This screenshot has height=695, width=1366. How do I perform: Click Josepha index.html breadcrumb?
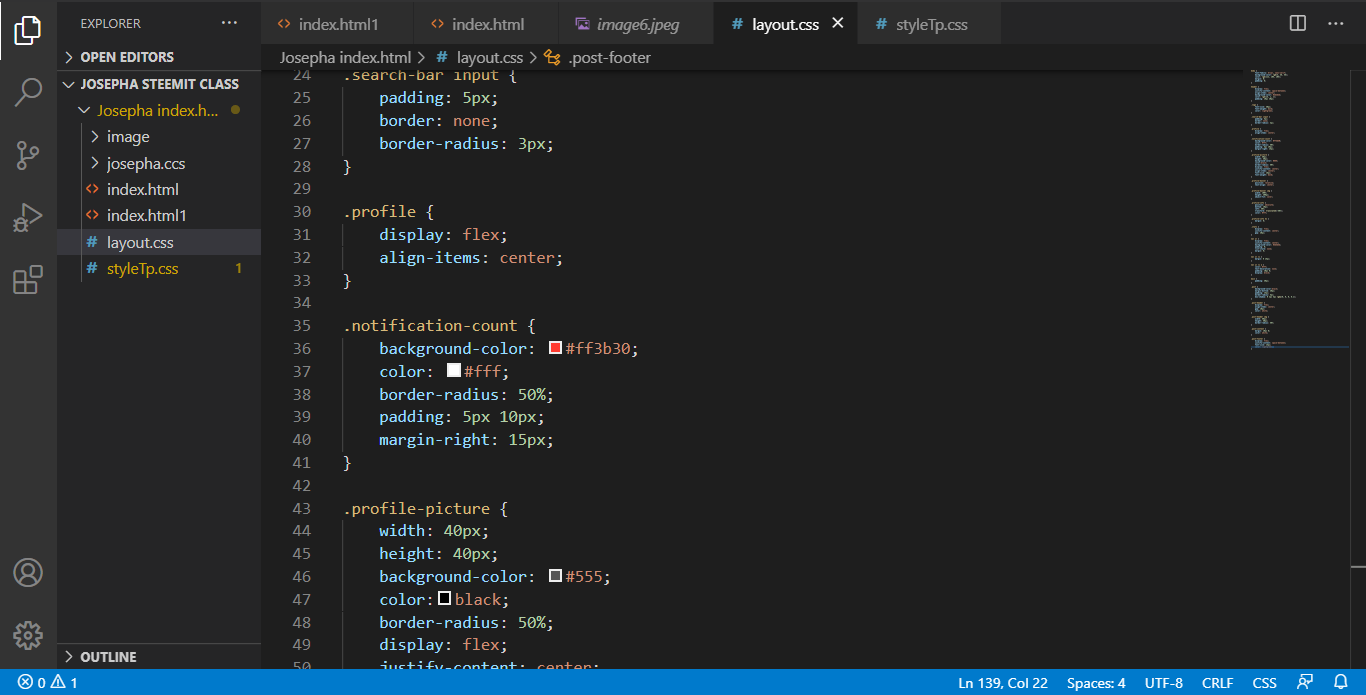(x=345, y=58)
